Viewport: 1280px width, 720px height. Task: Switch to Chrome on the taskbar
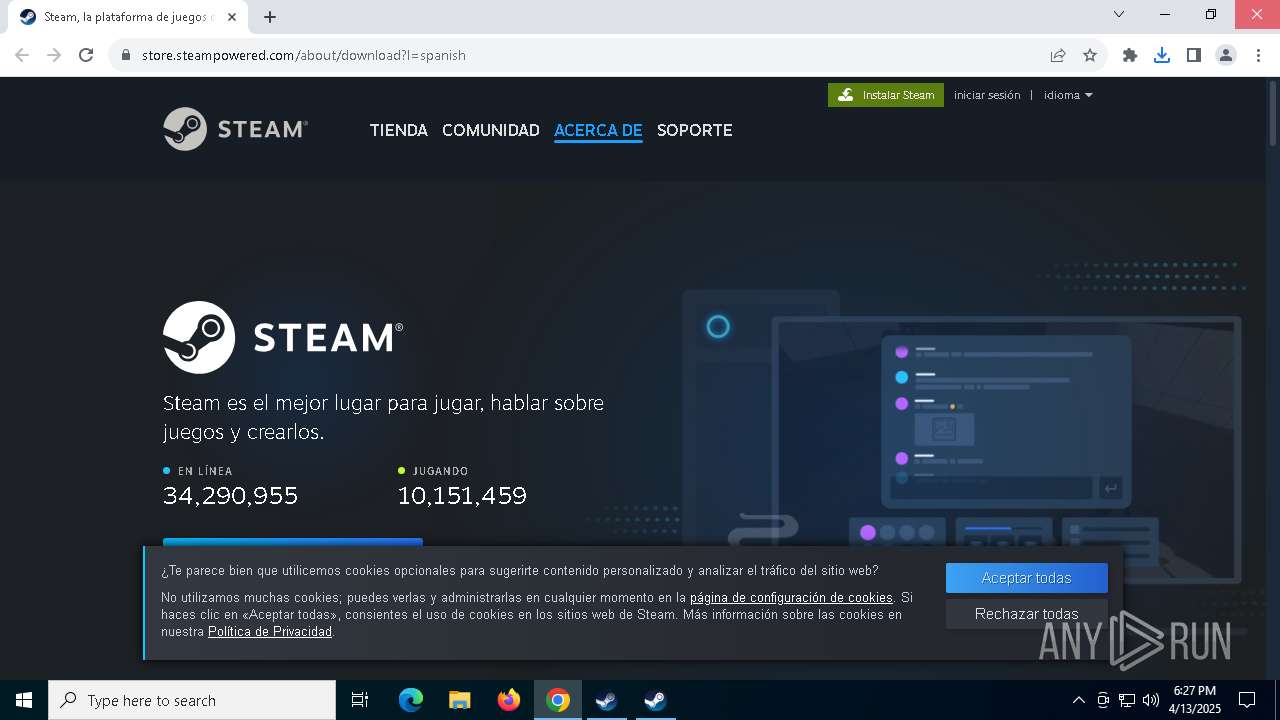tap(558, 700)
